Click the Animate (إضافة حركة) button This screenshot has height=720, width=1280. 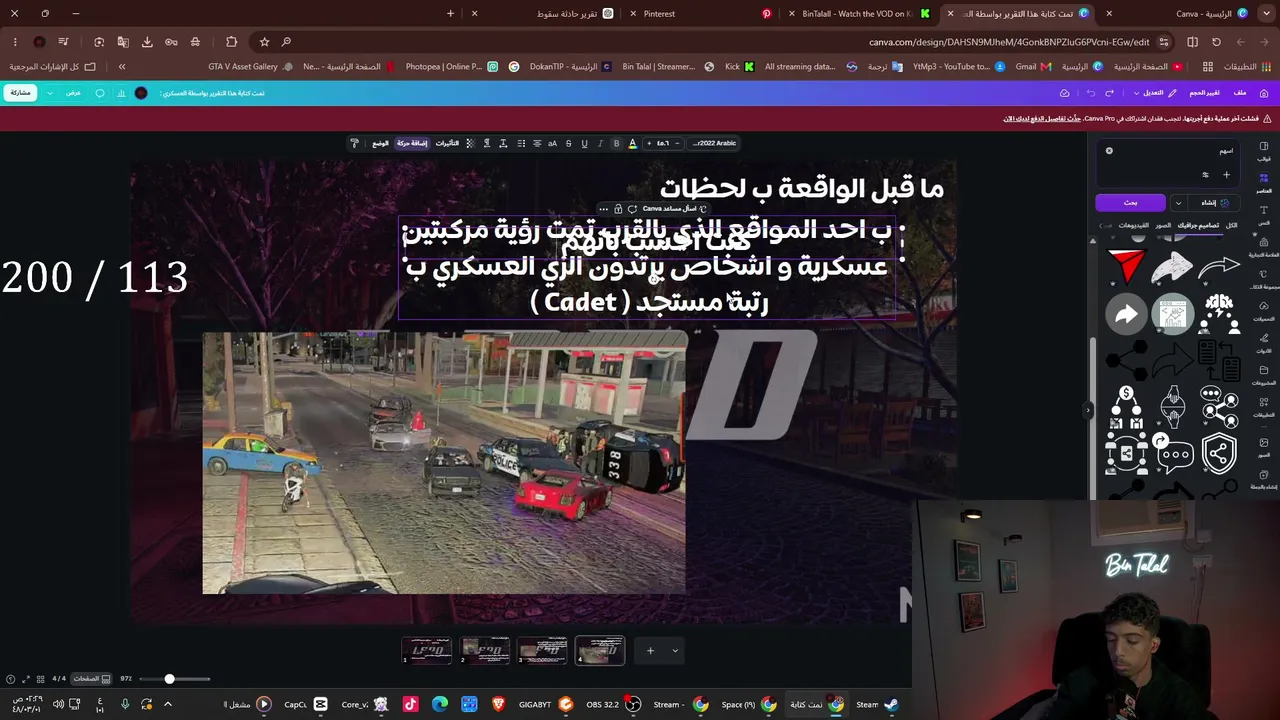pos(412,143)
